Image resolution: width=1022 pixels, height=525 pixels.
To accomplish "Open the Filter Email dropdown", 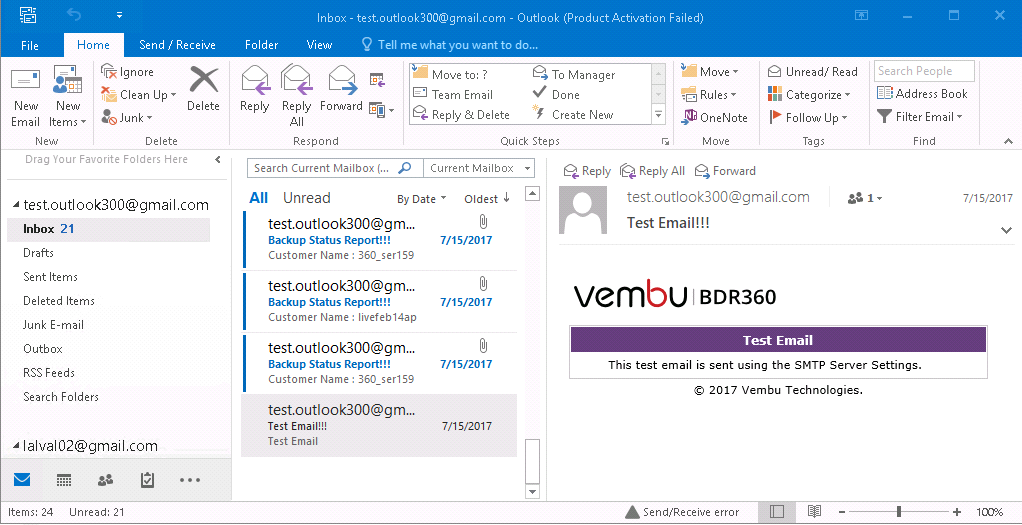I will [x=920, y=117].
